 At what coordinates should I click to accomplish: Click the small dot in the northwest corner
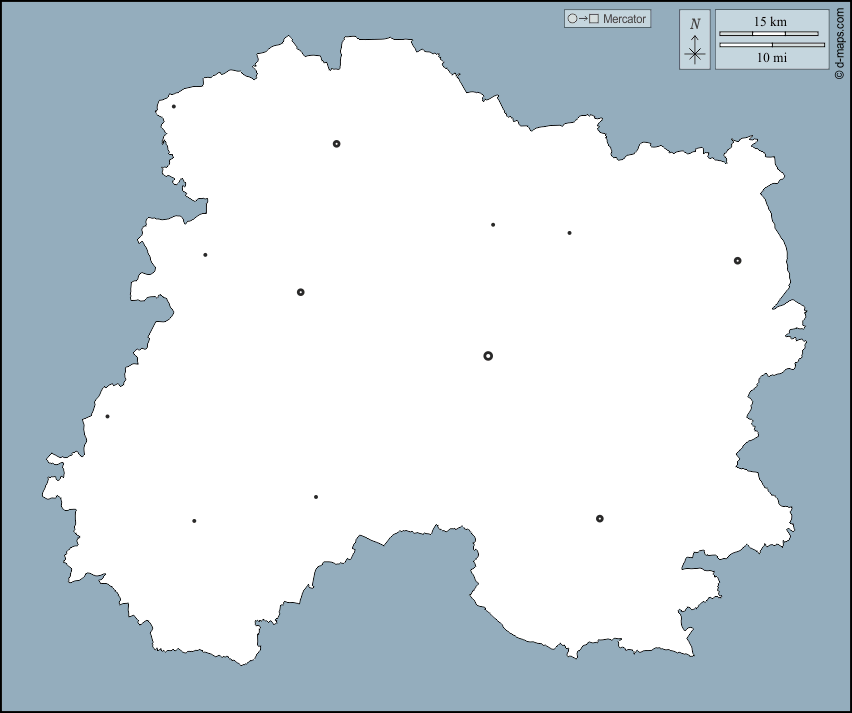tap(174, 107)
